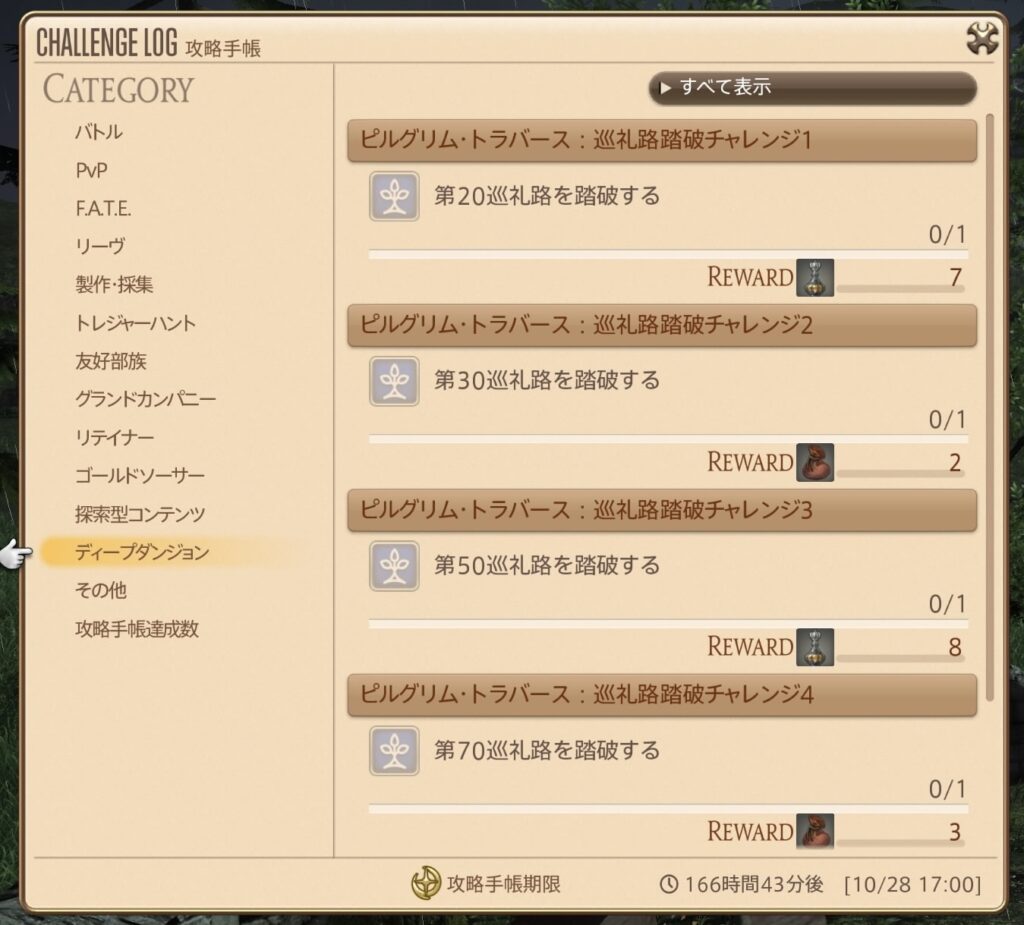The image size is (1024, 925).
Task: Collapse the 巡礼路踏破チャレンジ1 header
Action: coord(662,140)
